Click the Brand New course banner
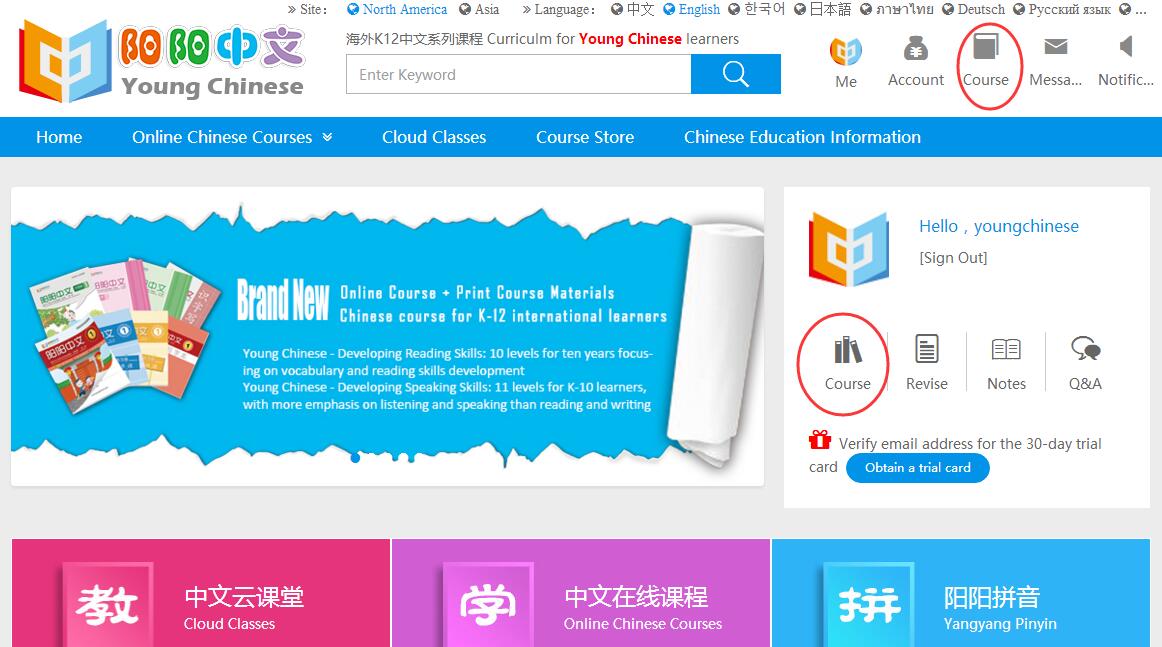The image size is (1162, 647). (x=387, y=336)
